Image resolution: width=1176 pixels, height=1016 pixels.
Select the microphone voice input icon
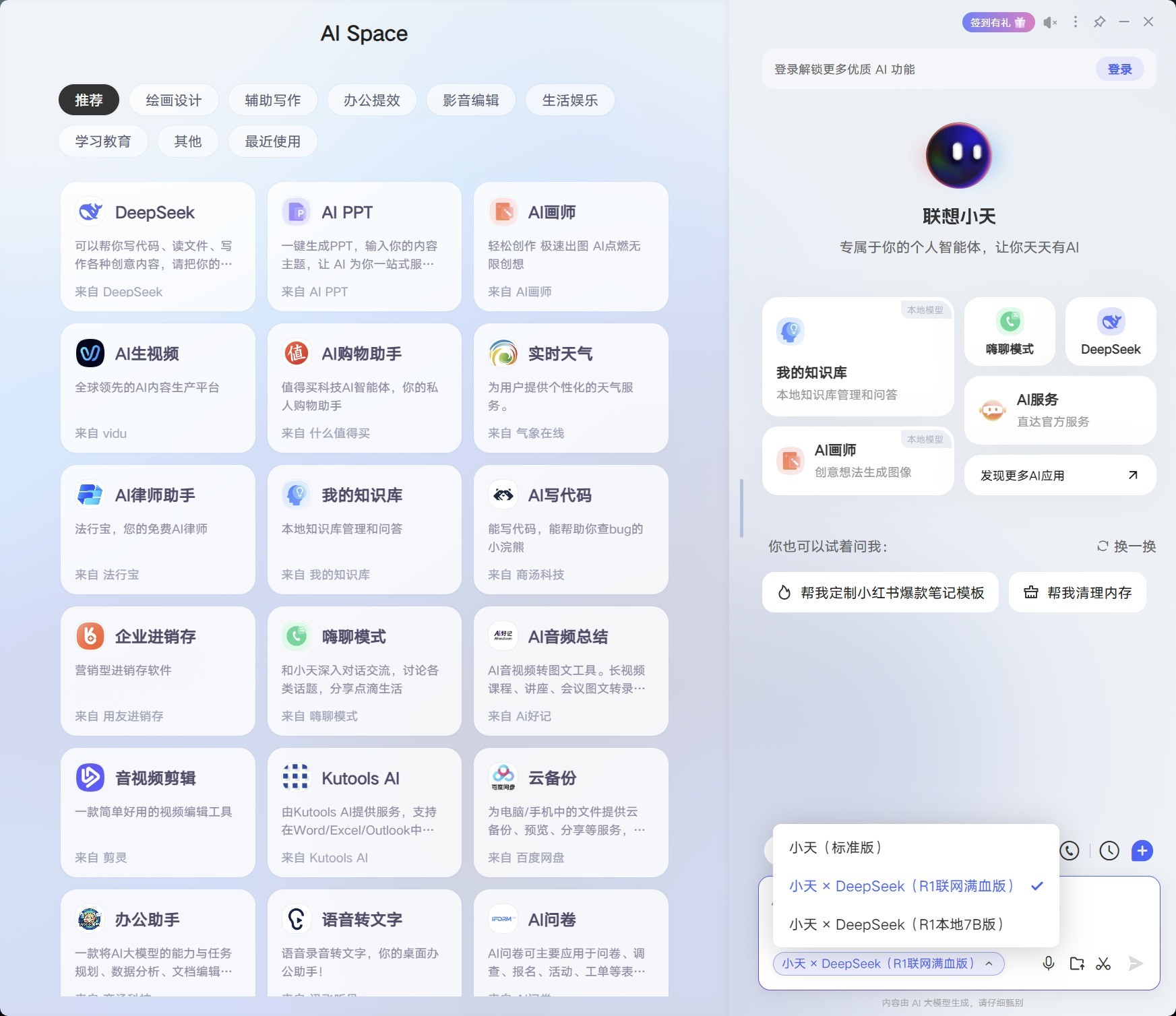1049,963
